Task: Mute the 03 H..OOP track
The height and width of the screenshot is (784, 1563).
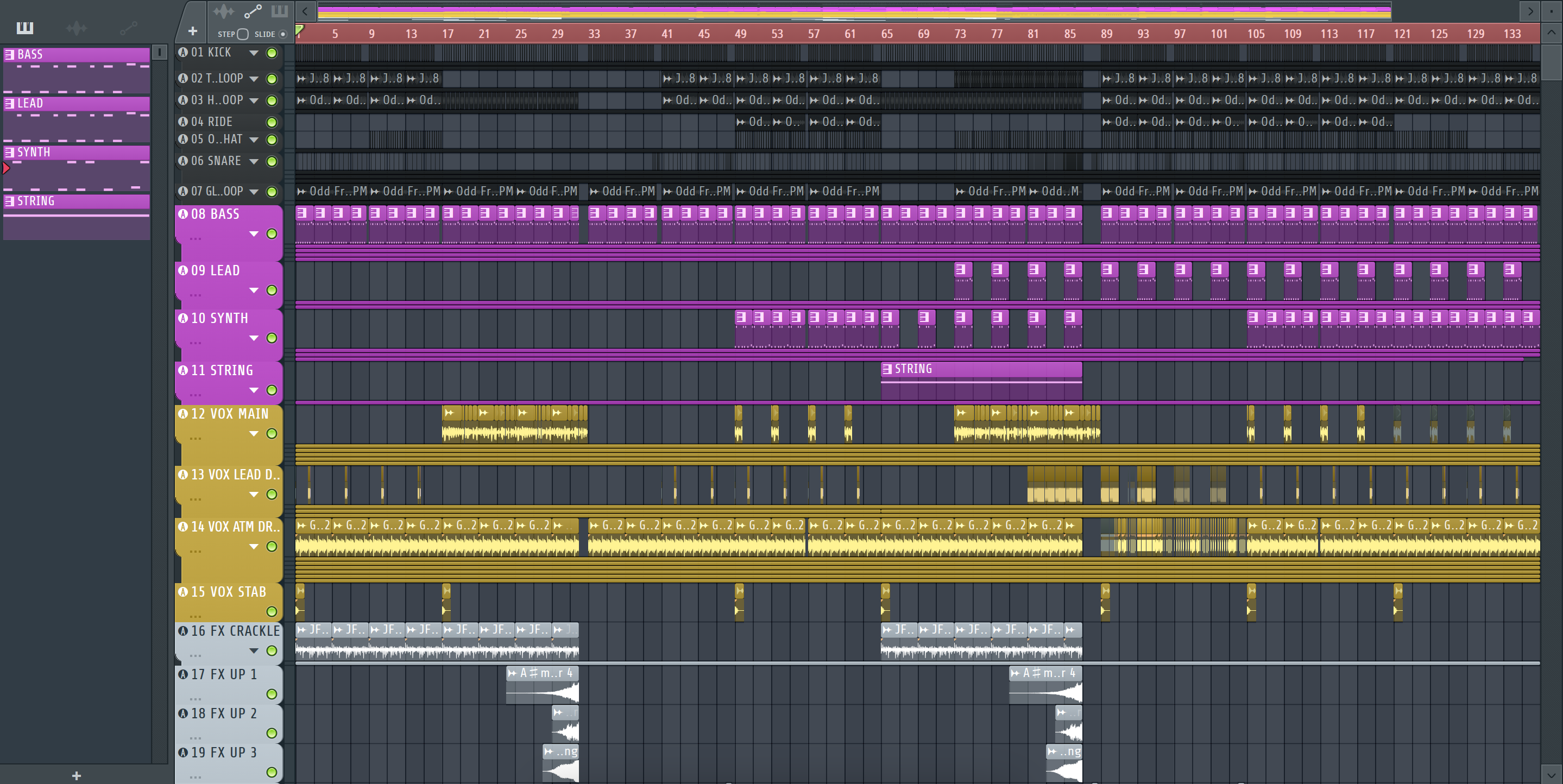Action: click(272, 101)
